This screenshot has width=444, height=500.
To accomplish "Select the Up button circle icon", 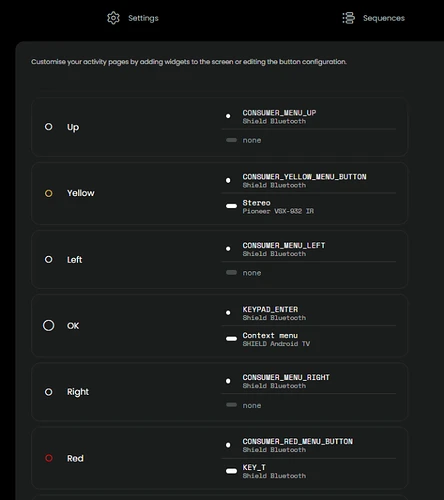I will (x=49, y=127).
